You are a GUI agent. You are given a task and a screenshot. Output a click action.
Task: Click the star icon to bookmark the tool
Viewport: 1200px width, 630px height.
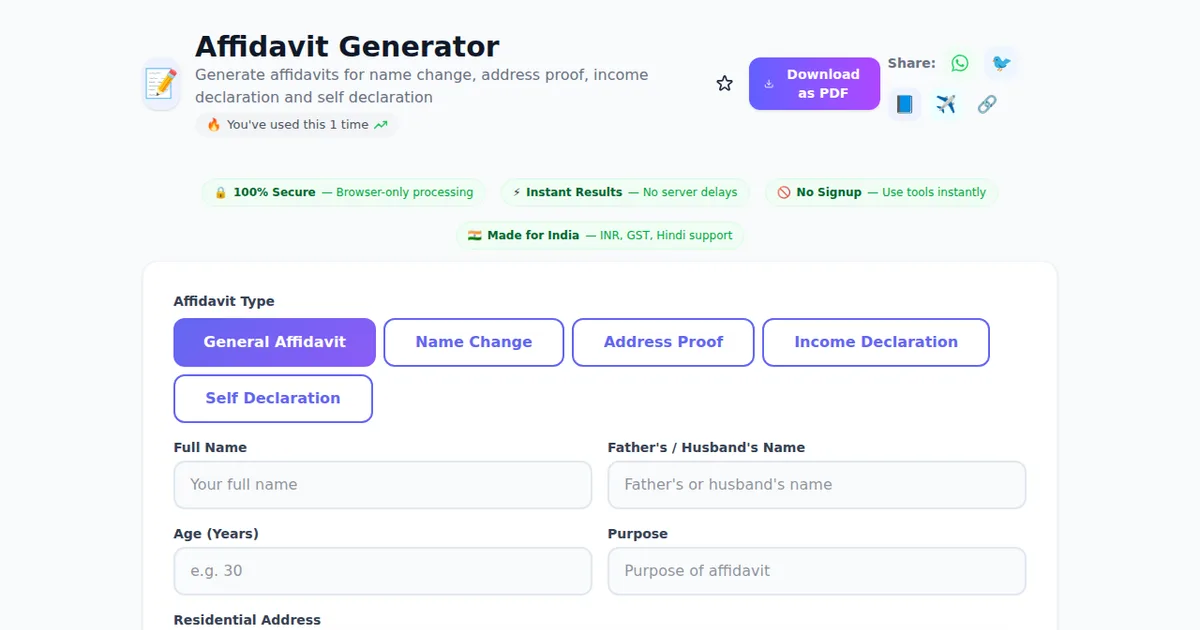(724, 83)
